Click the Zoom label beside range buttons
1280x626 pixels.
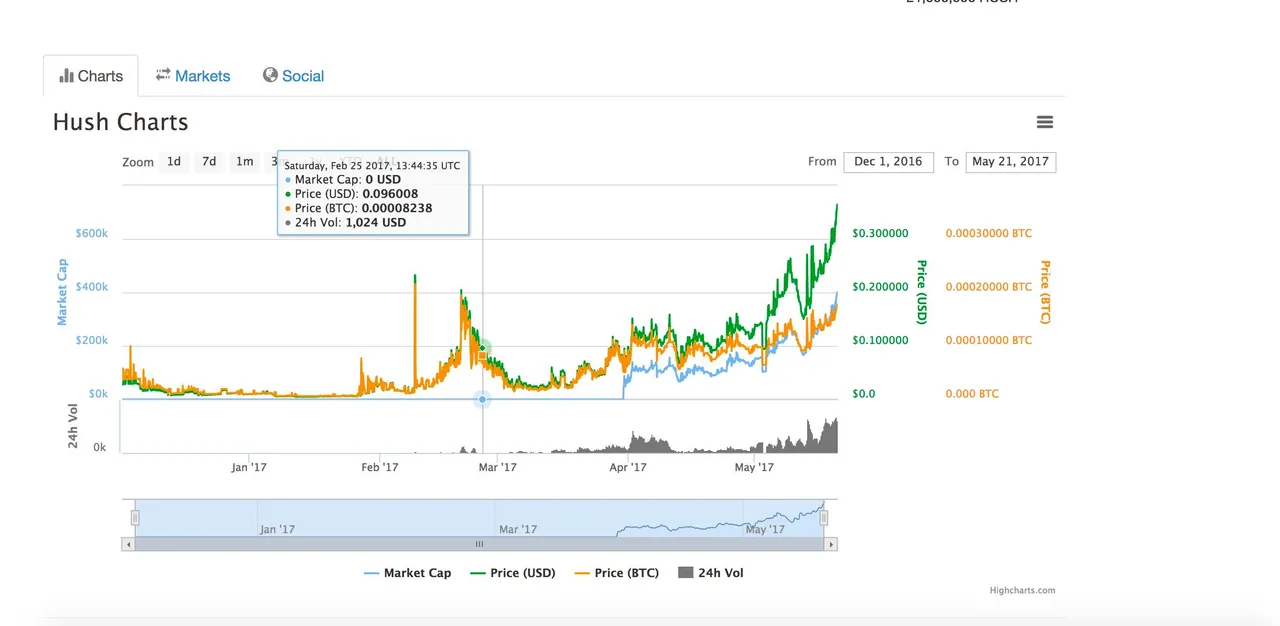138,162
